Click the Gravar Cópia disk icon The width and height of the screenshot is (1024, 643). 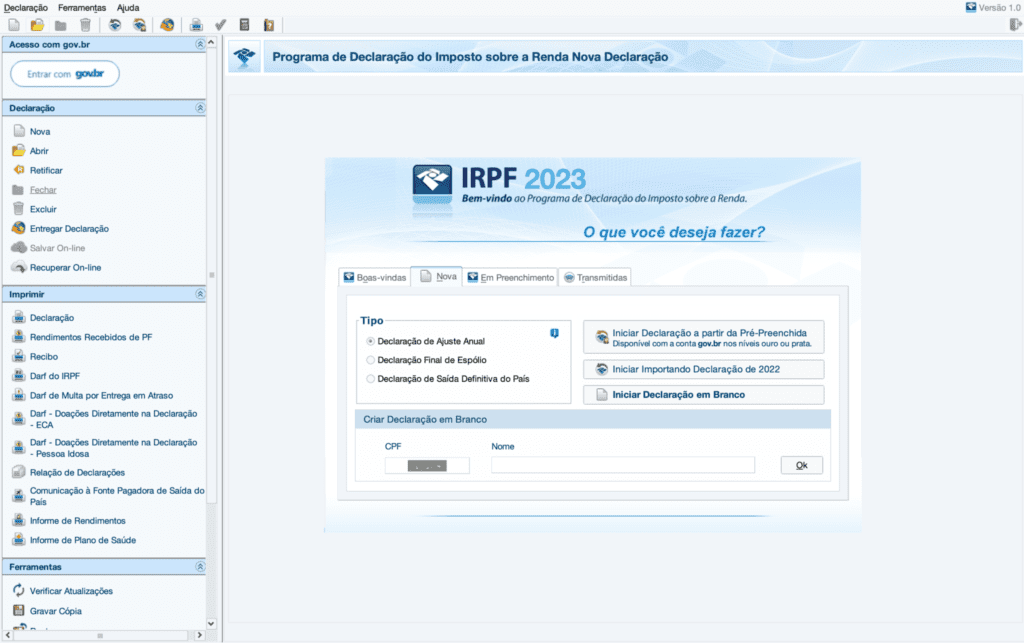pos(19,611)
